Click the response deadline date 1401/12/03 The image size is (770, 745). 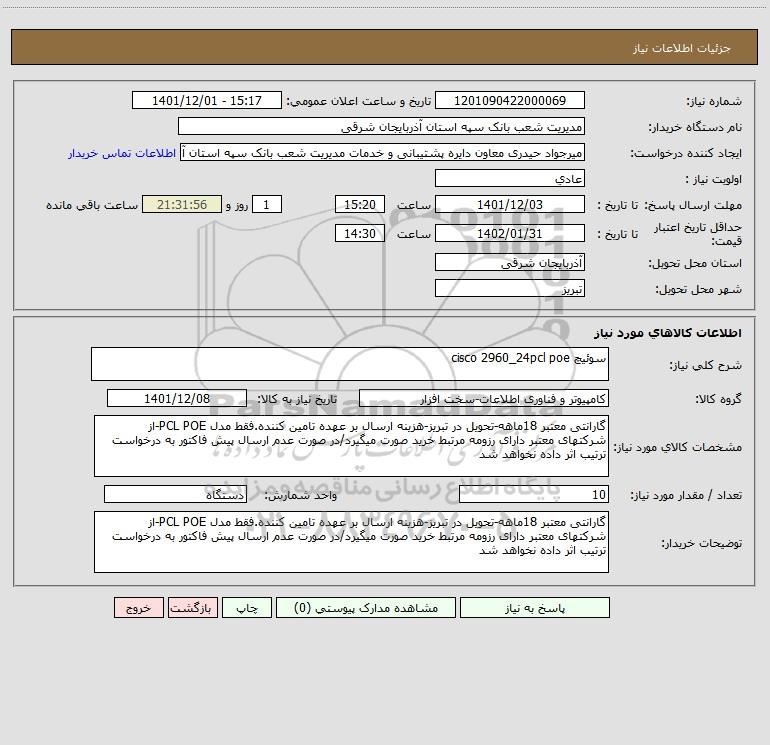[510, 204]
